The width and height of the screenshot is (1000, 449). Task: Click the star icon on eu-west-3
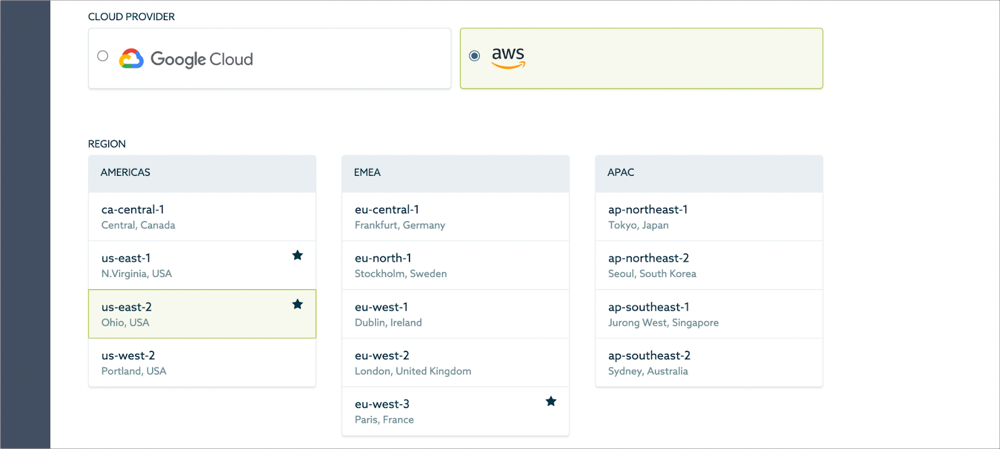click(551, 402)
